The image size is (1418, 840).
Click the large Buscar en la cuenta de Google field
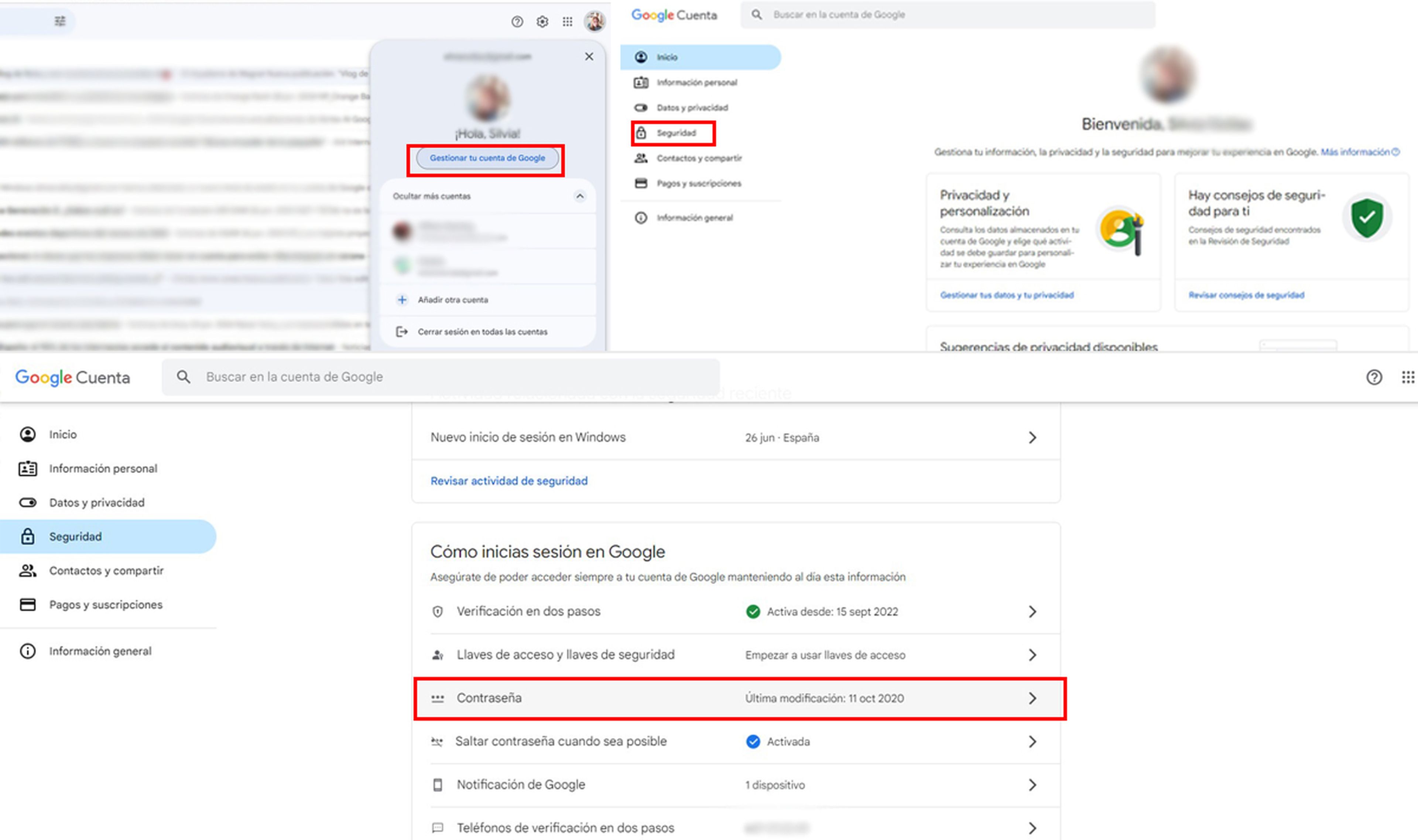(x=441, y=377)
